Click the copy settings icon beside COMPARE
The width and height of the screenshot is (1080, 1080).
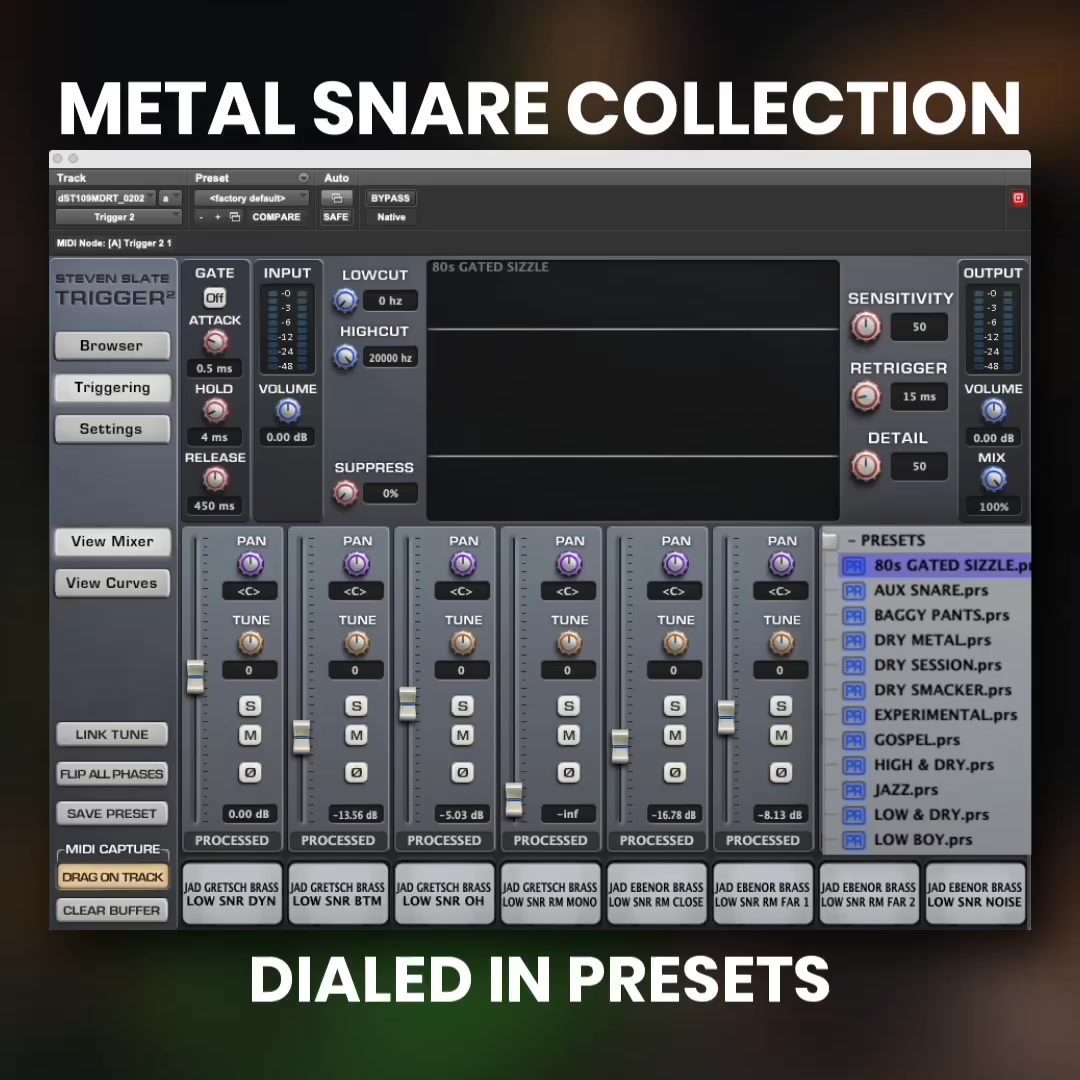click(x=235, y=217)
